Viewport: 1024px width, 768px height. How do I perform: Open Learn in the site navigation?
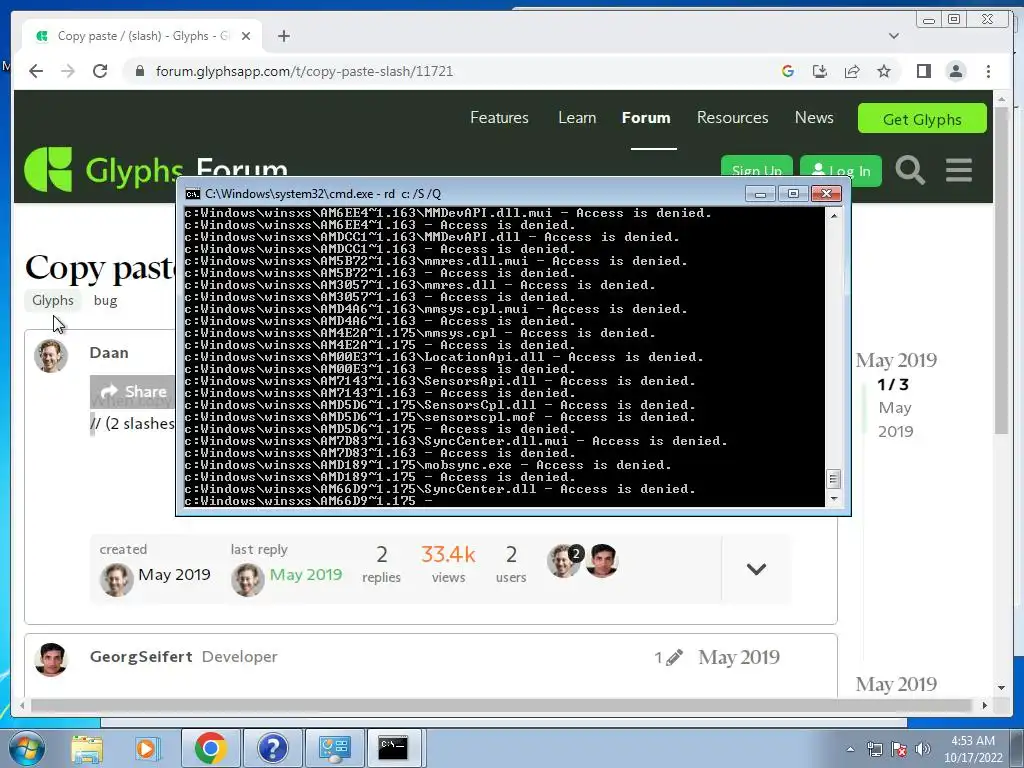click(x=577, y=118)
